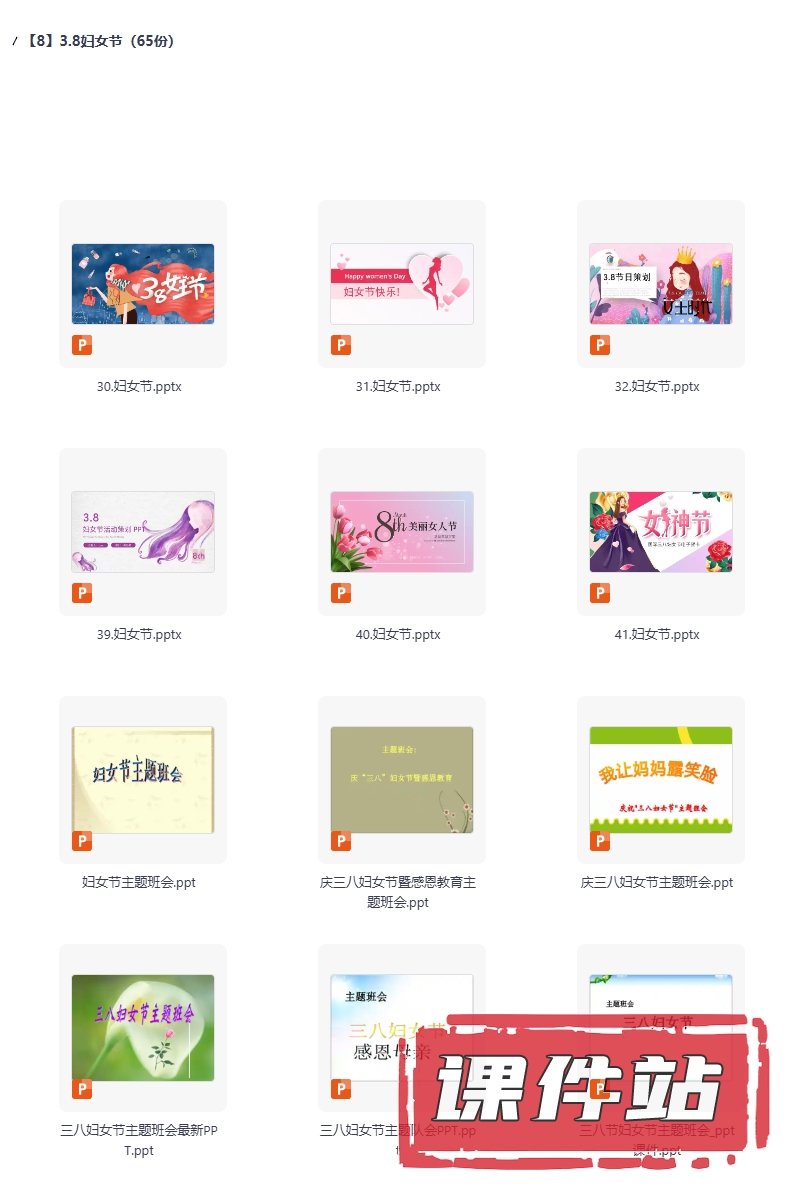Viewport: 800px width, 1200px height.
Task: Click the PowerPoint icon on 30.妇女节.pptx
Action: point(82,346)
